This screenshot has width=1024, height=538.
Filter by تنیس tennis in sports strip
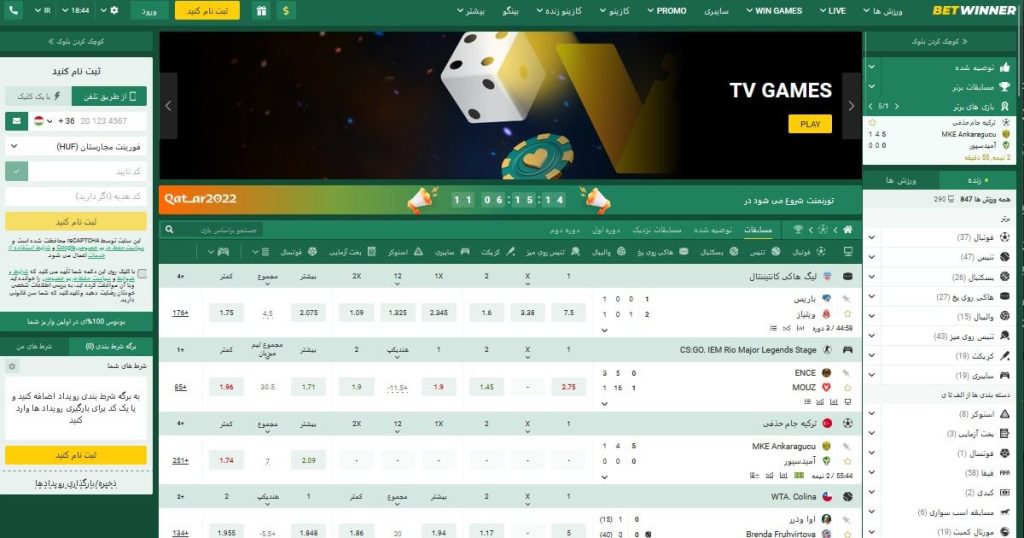pos(765,251)
